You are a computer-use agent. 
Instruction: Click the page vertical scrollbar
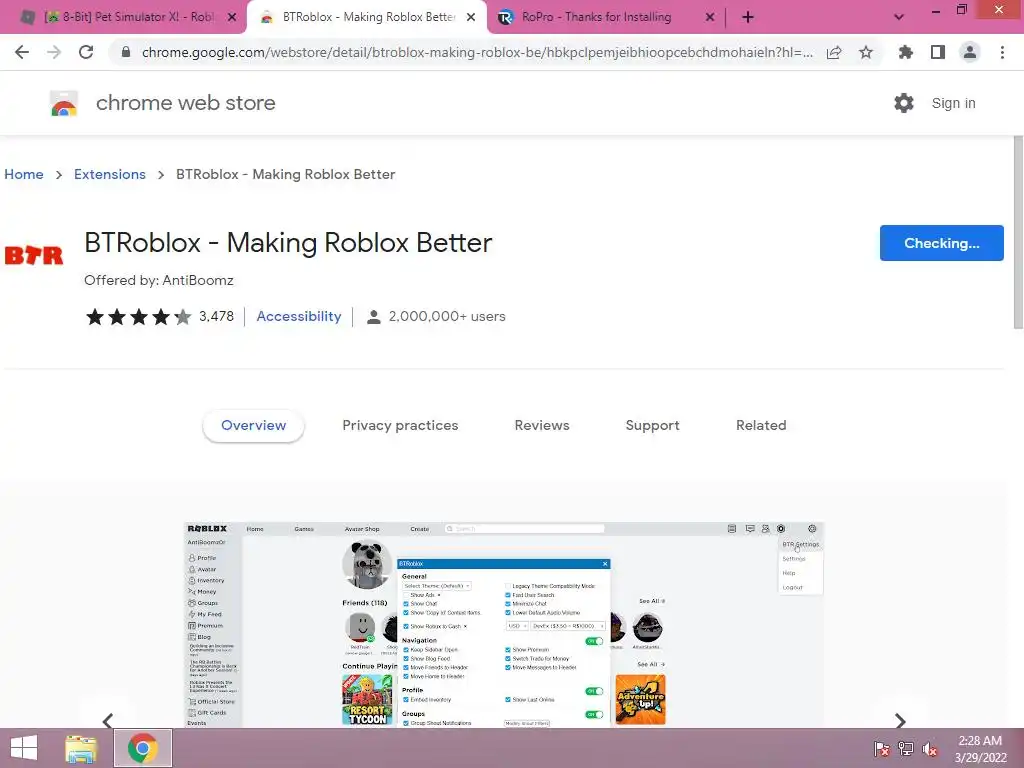point(1018,232)
